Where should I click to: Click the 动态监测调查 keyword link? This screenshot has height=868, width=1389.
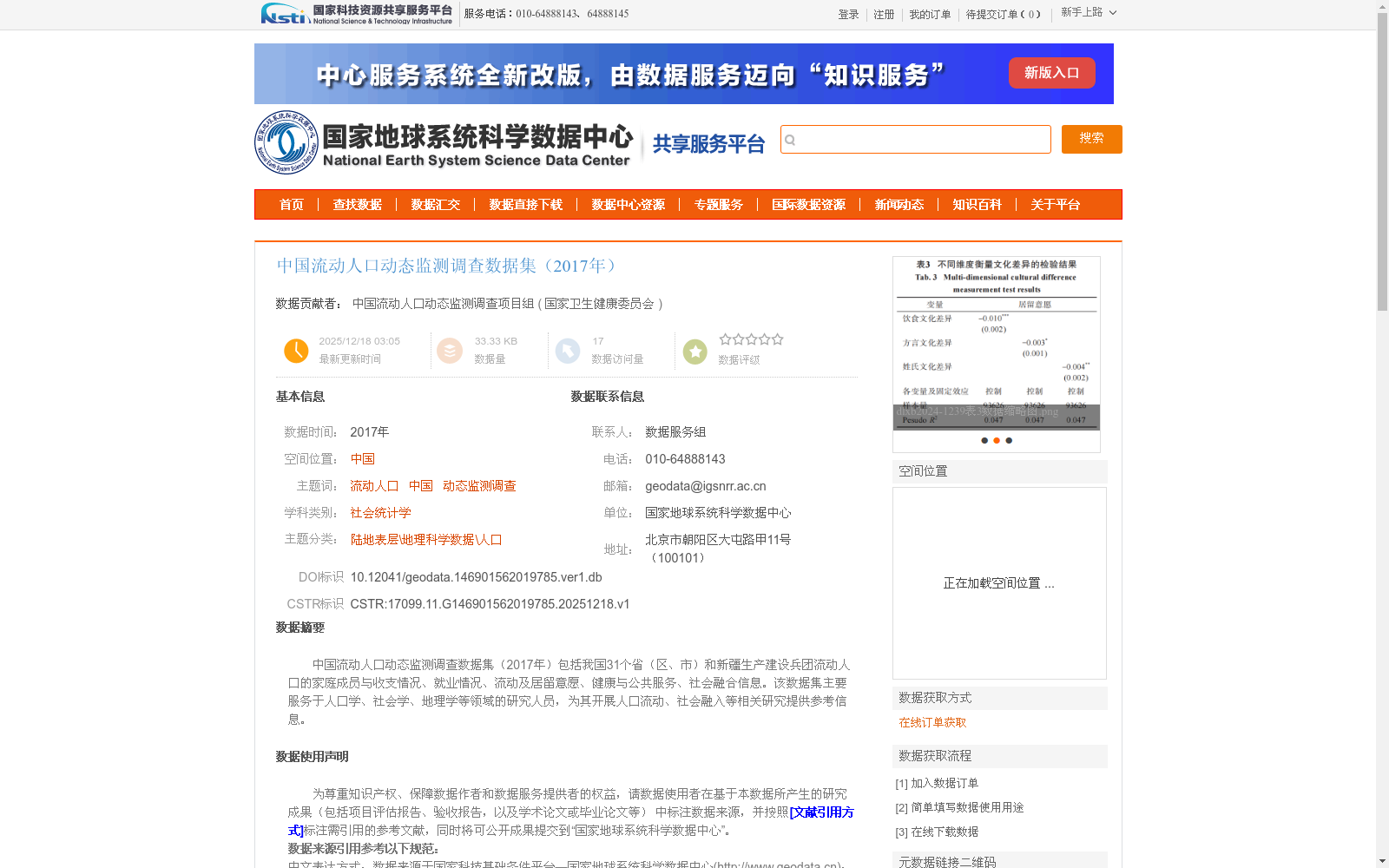479,486
